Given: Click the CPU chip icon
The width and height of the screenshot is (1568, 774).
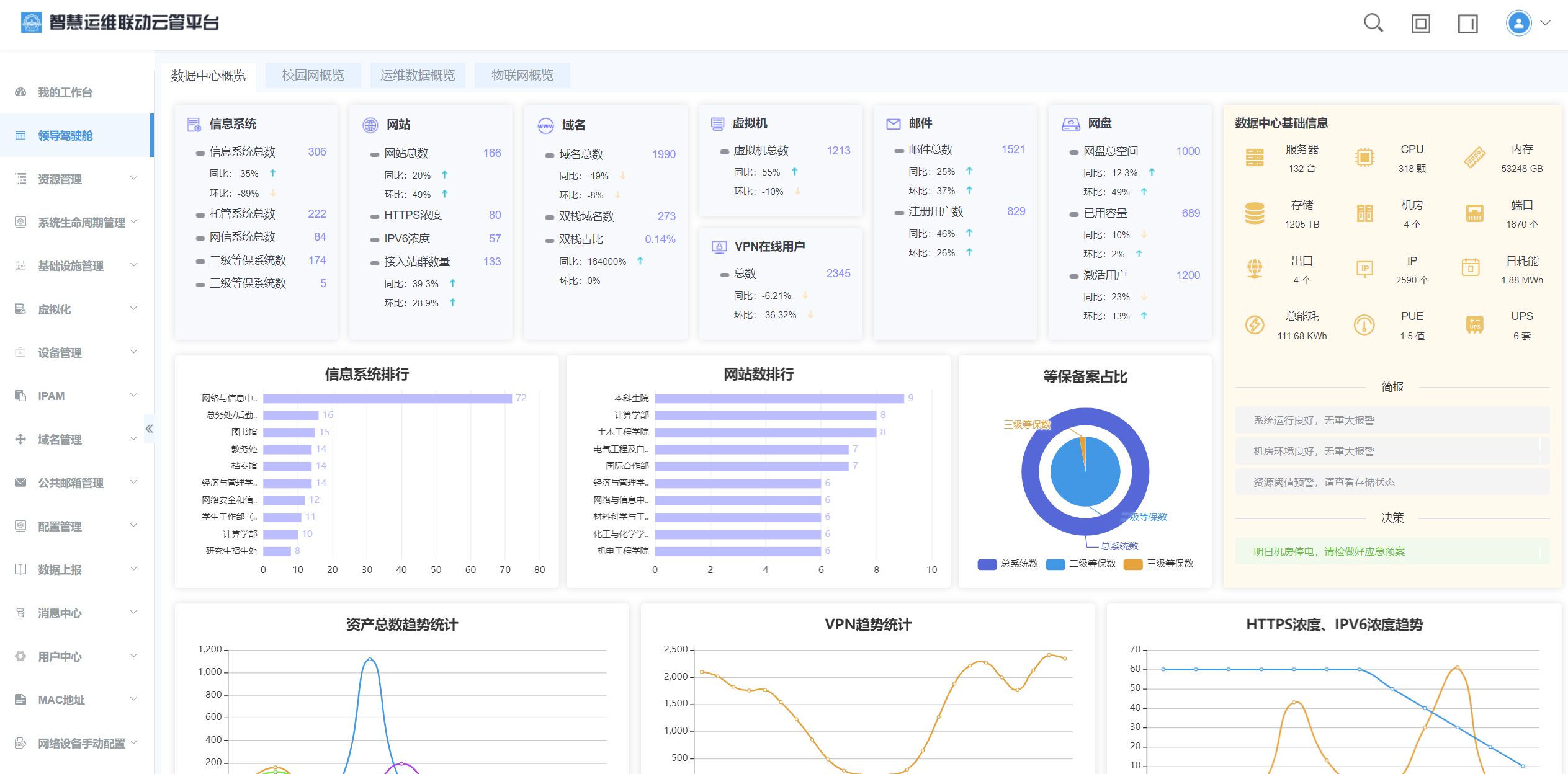Looking at the screenshot, I should (1364, 158).
